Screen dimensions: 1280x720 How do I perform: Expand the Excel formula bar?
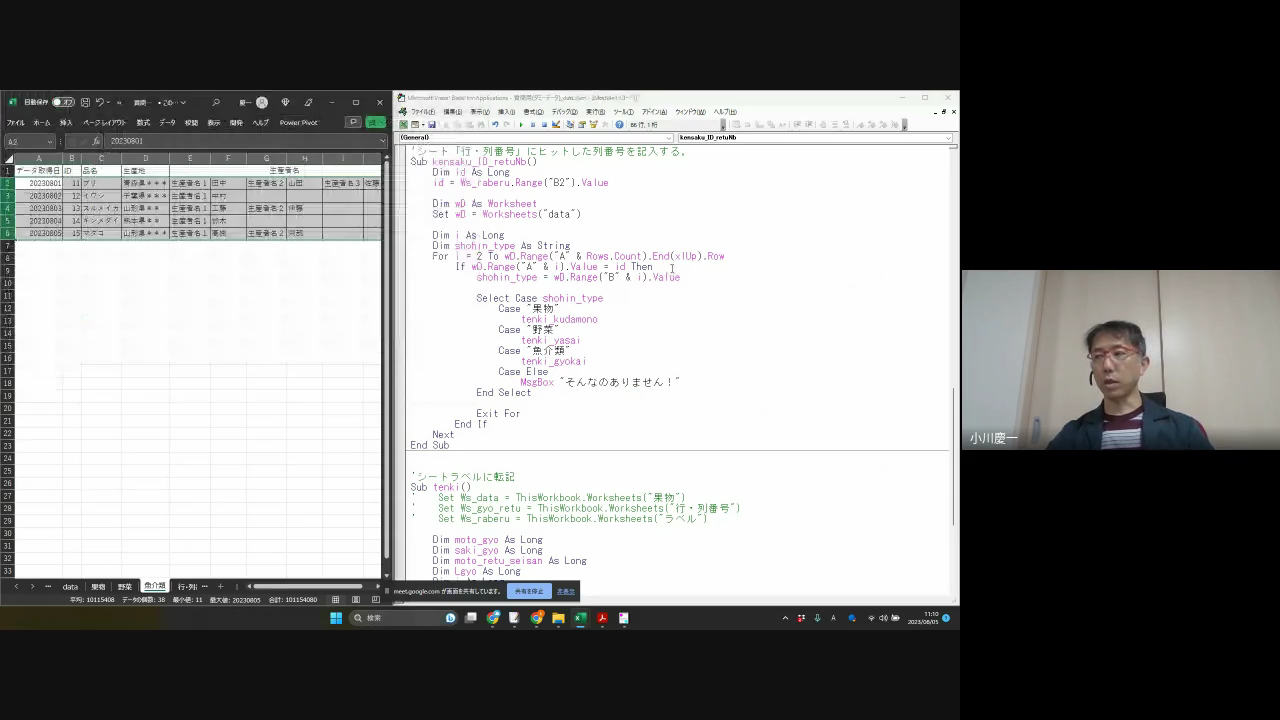click(x=382, y=141)
